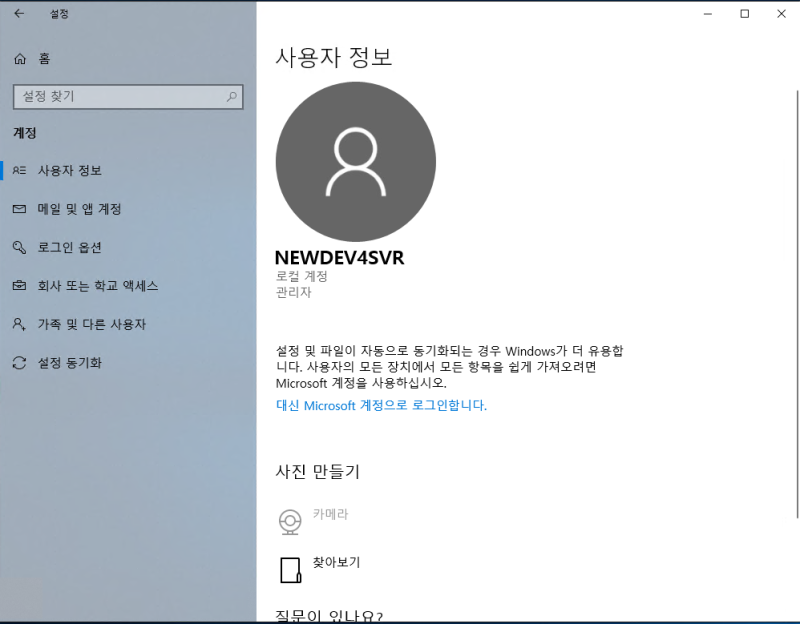Choose 찾아보기 to browse pictures

336,562
